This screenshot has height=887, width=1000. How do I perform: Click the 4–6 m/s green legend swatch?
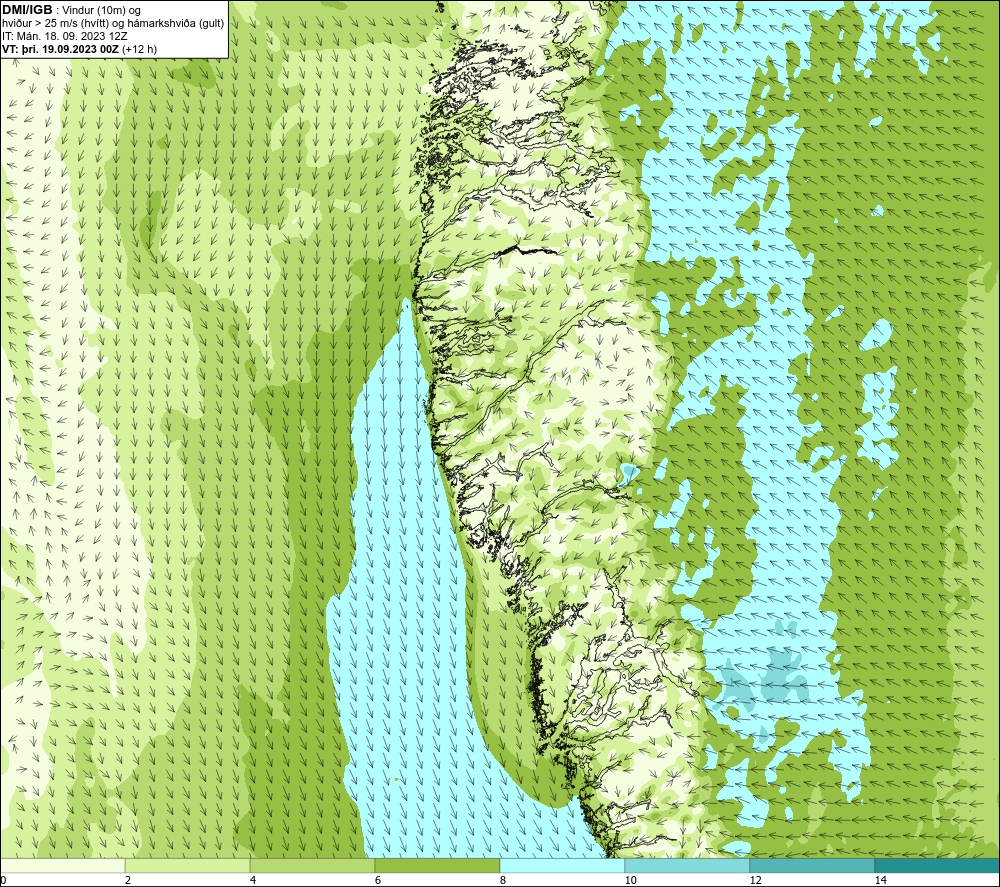pyautogui.click(x=312, y=866)
